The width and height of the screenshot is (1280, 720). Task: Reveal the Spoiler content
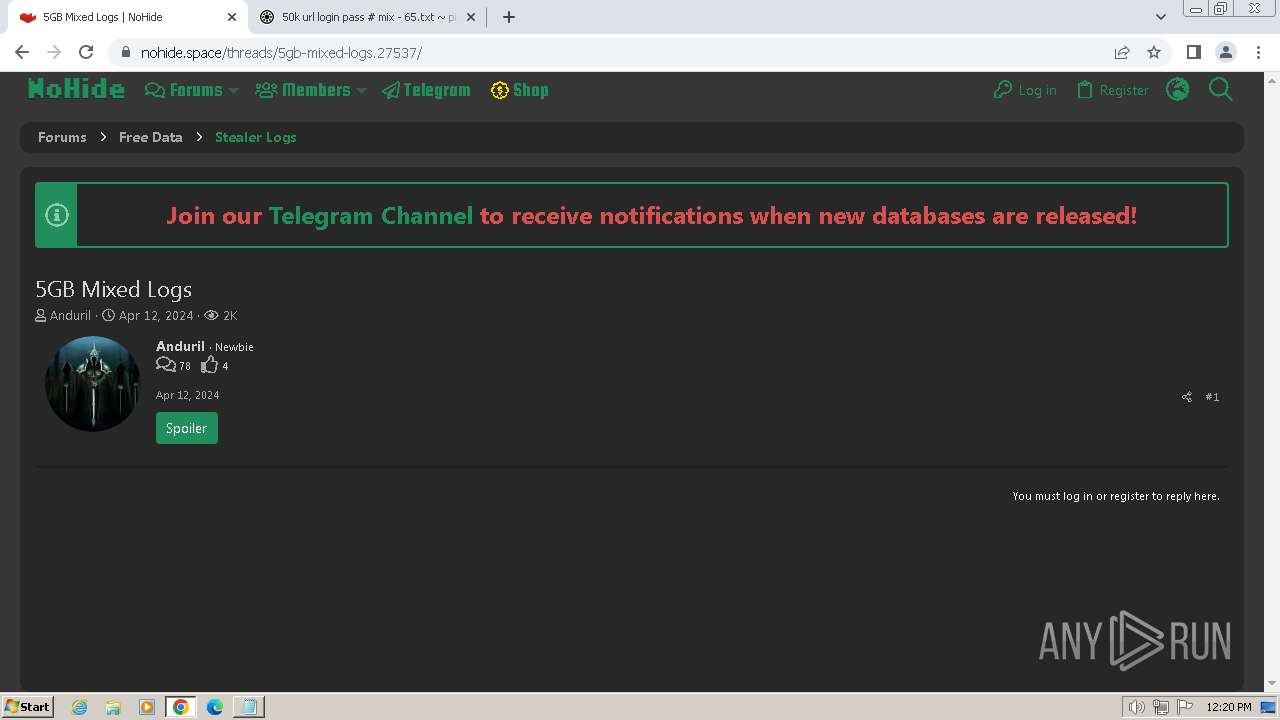(187, 428)
